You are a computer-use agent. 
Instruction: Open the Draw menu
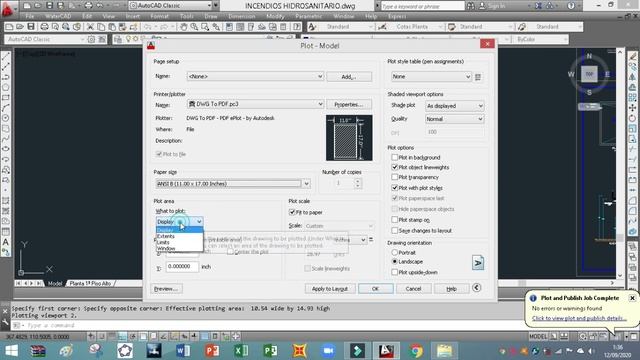(211, 16)
